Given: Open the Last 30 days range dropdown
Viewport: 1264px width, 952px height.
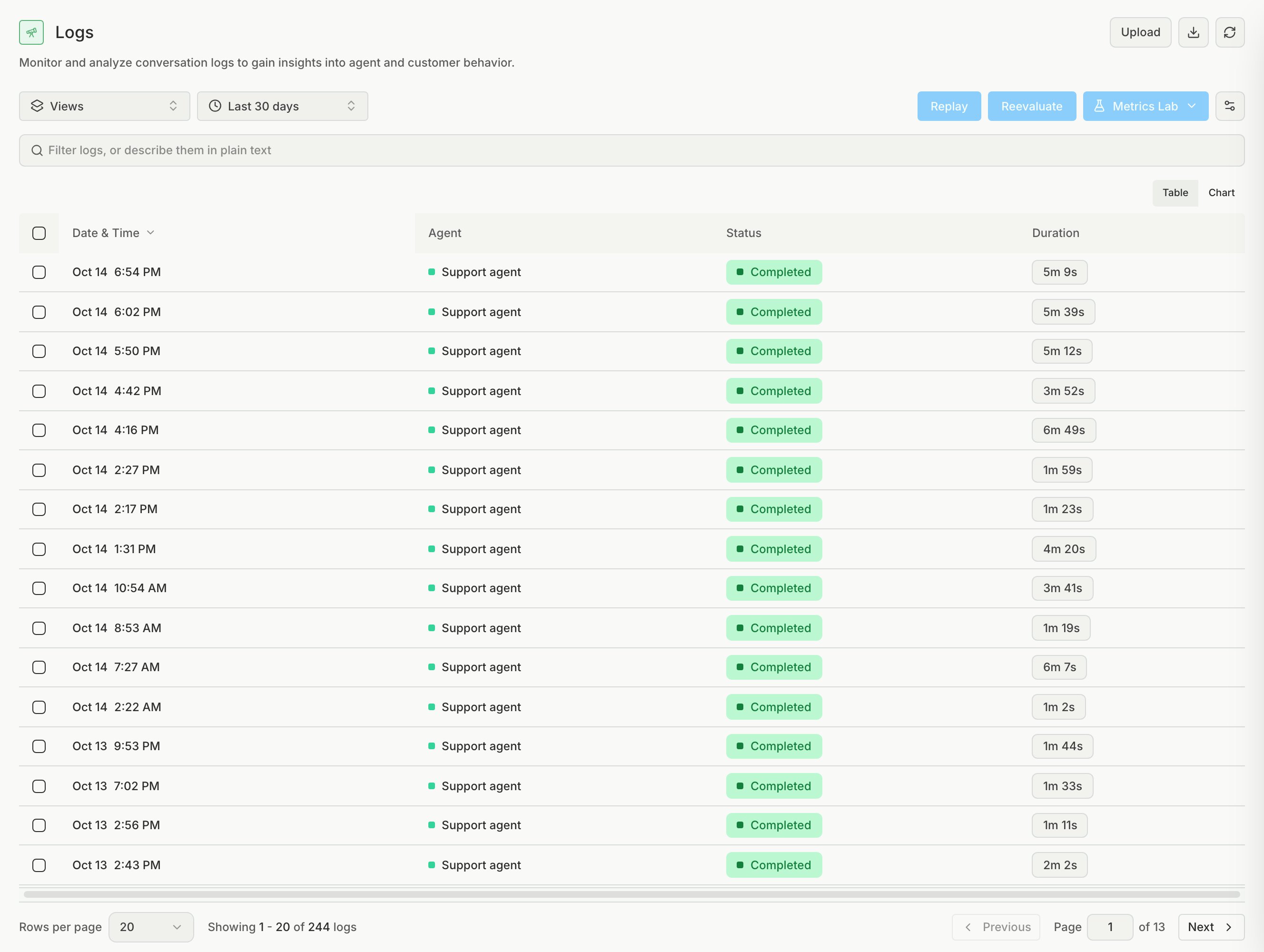Looking at the screenshot, I should coord(282,106).
